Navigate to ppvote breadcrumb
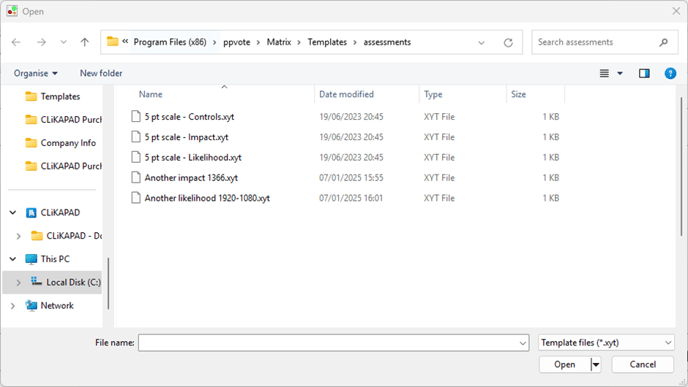 tap(236, 42)
